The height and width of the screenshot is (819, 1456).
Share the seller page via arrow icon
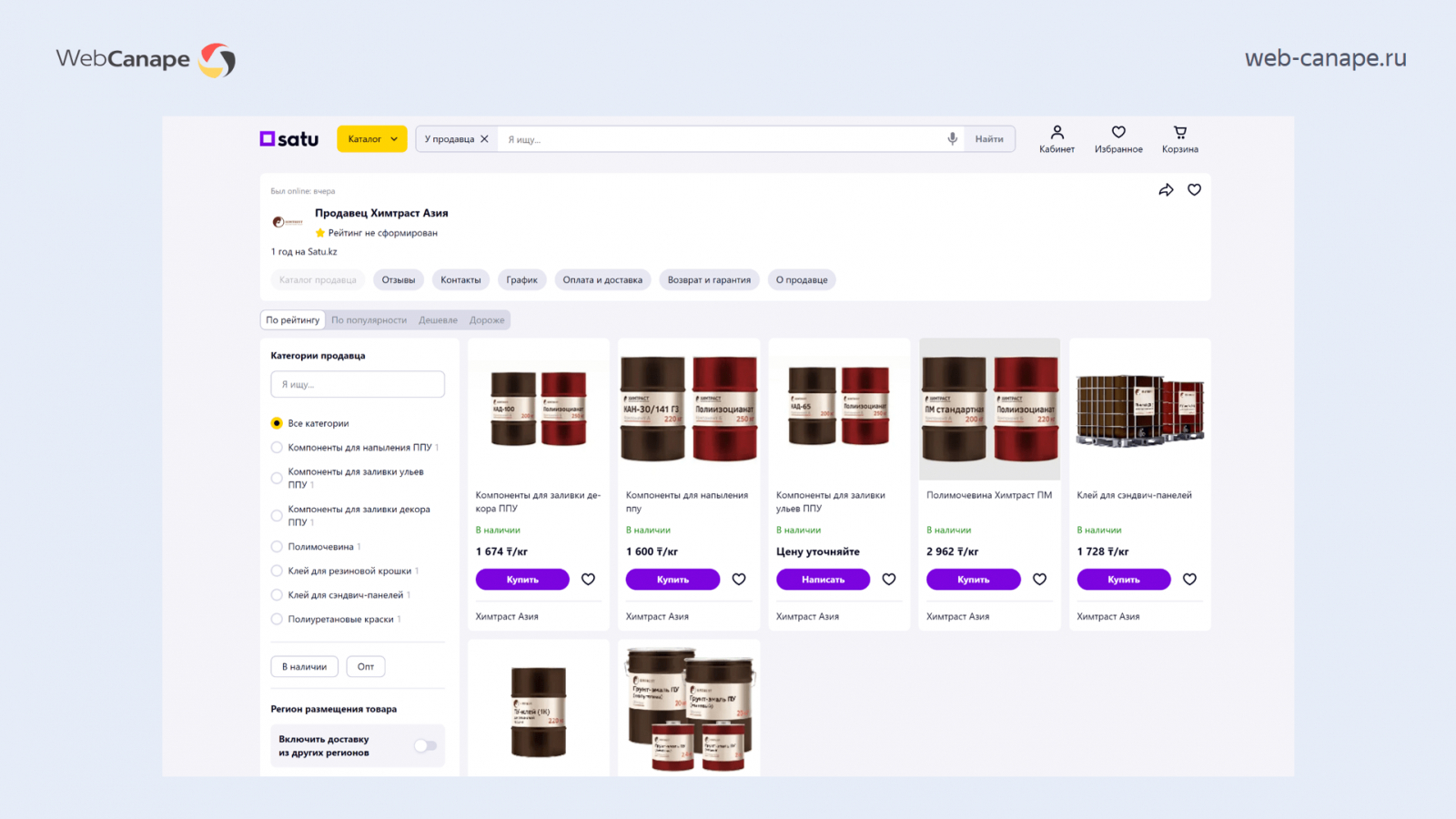[x=1166, y=190]
